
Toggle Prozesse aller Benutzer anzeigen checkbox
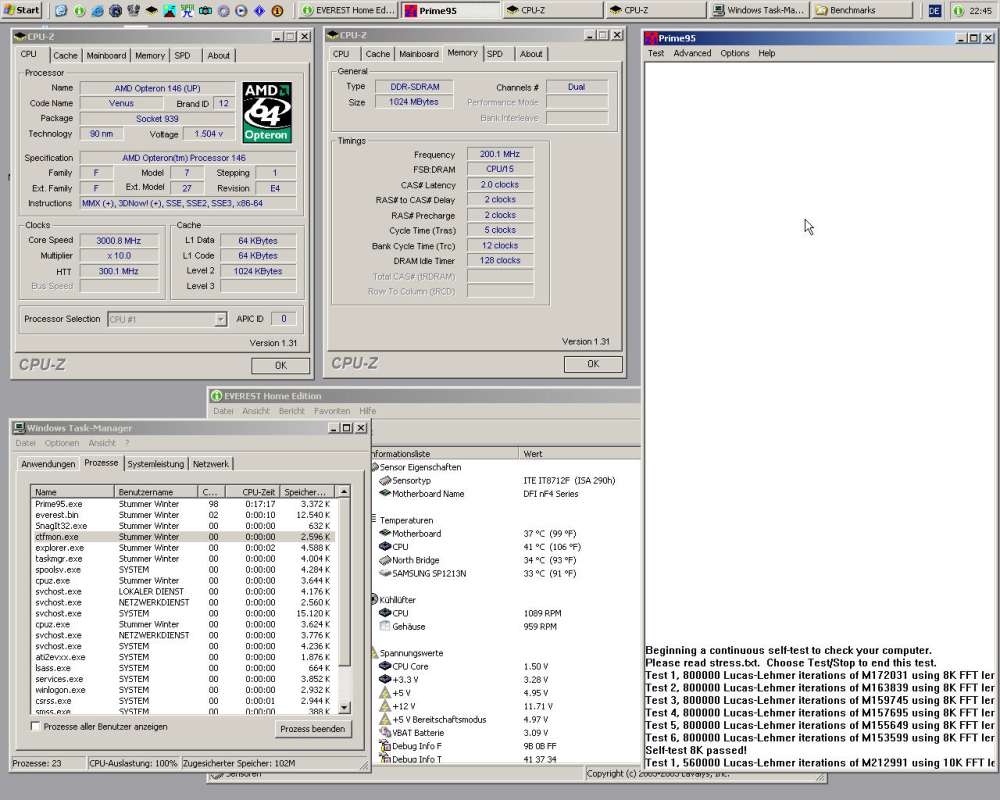(x=36, y=726)
